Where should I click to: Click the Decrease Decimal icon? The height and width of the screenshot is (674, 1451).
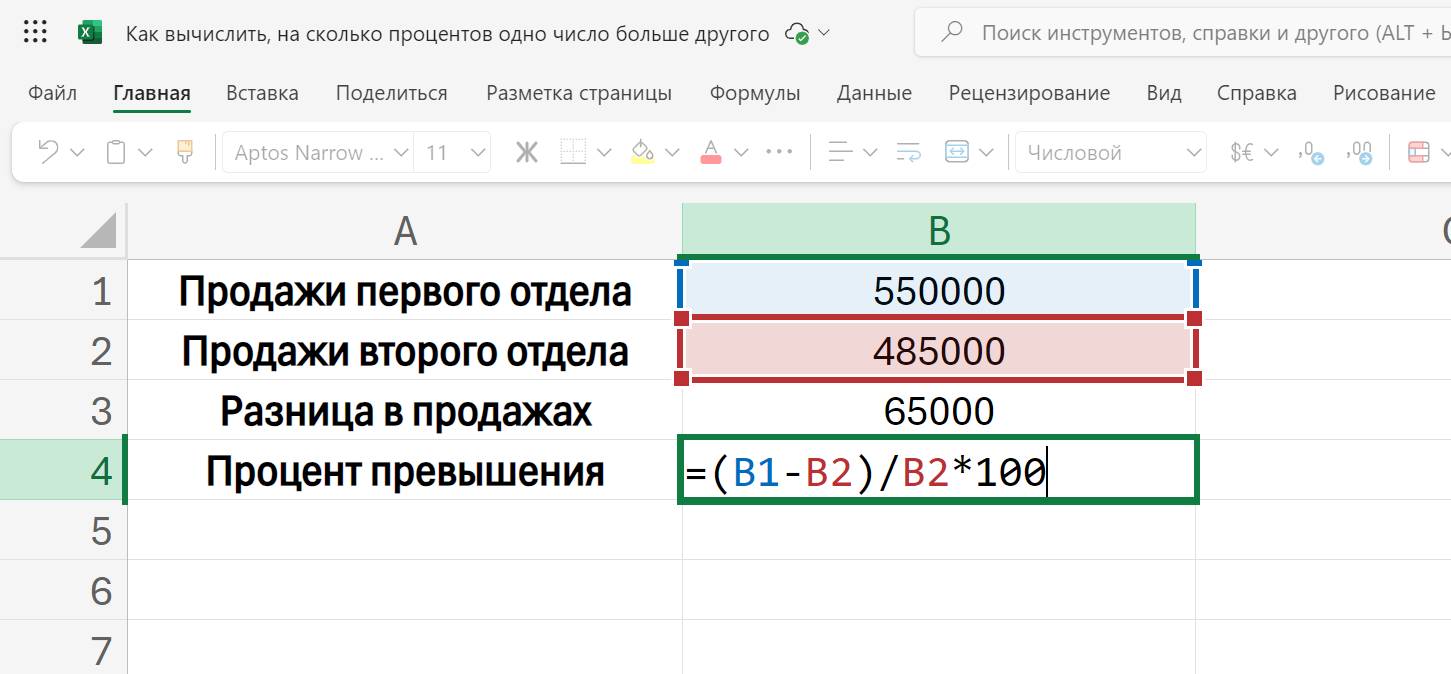click(1312, 152)
